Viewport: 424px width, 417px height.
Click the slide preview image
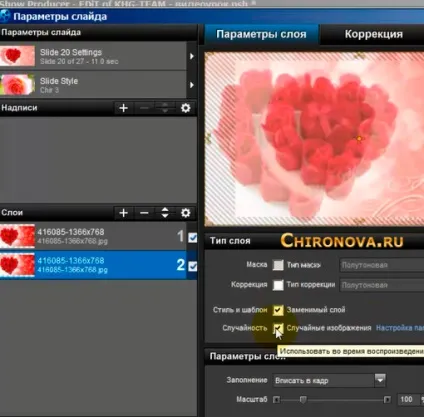(314, 139)
